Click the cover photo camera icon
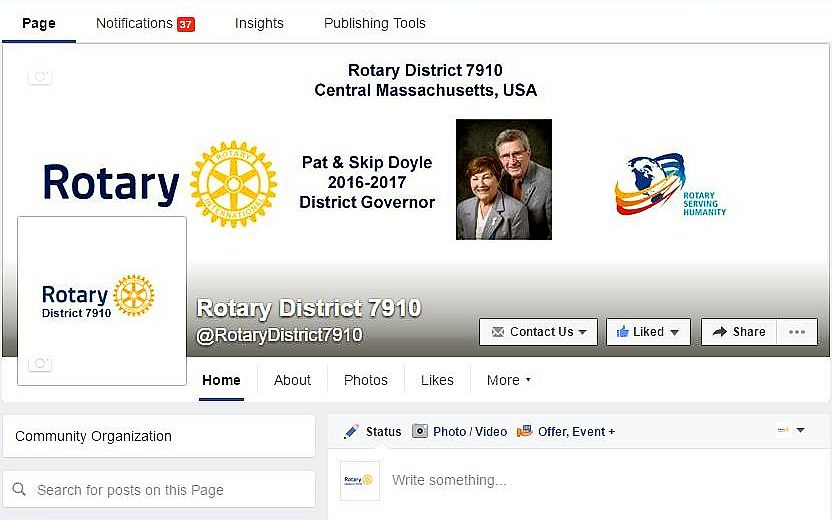 40,77
